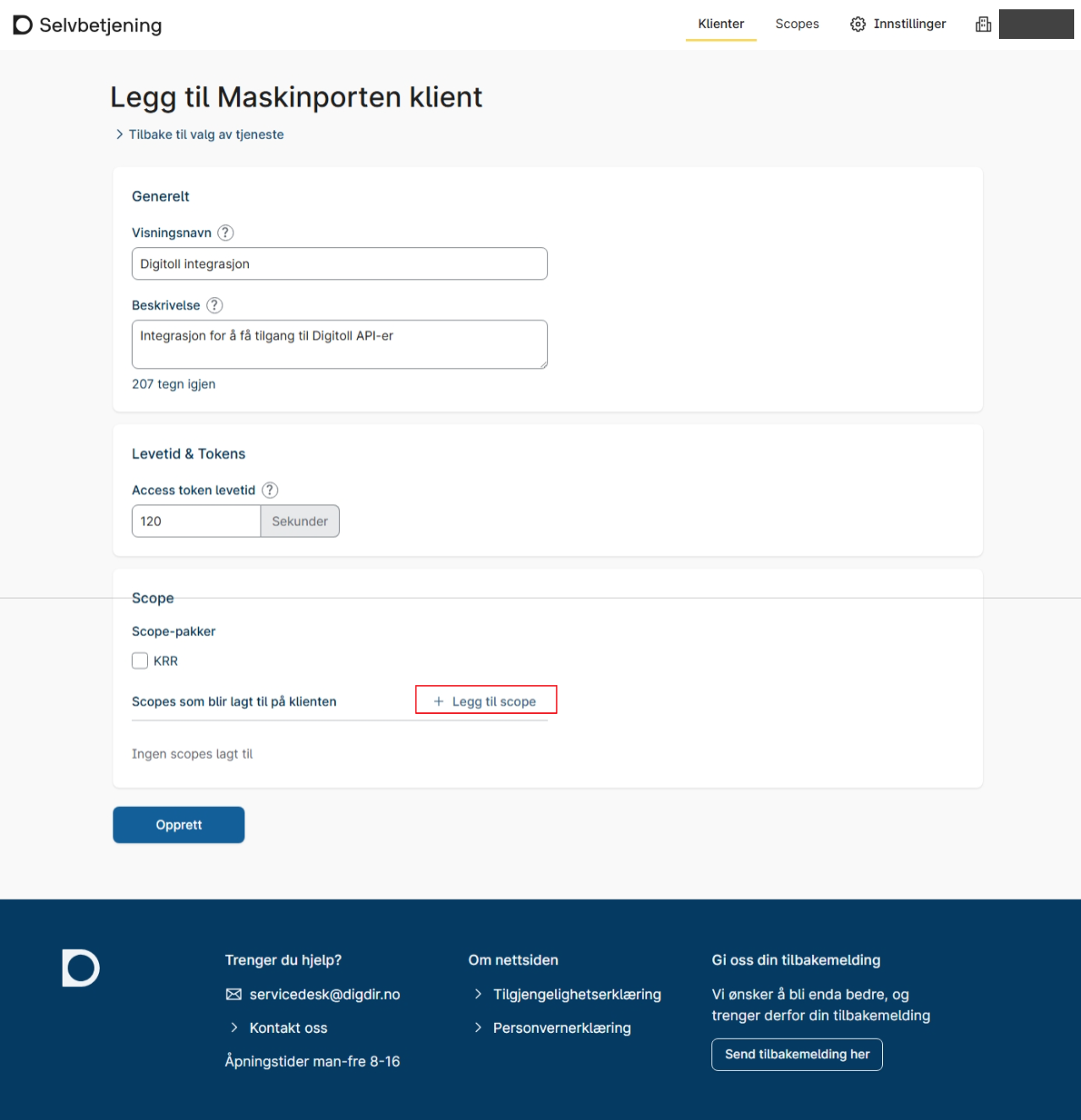Enable the KRR scope package checkbox
Screen dimensions: 1081x1120
click(x=140, y=661)
